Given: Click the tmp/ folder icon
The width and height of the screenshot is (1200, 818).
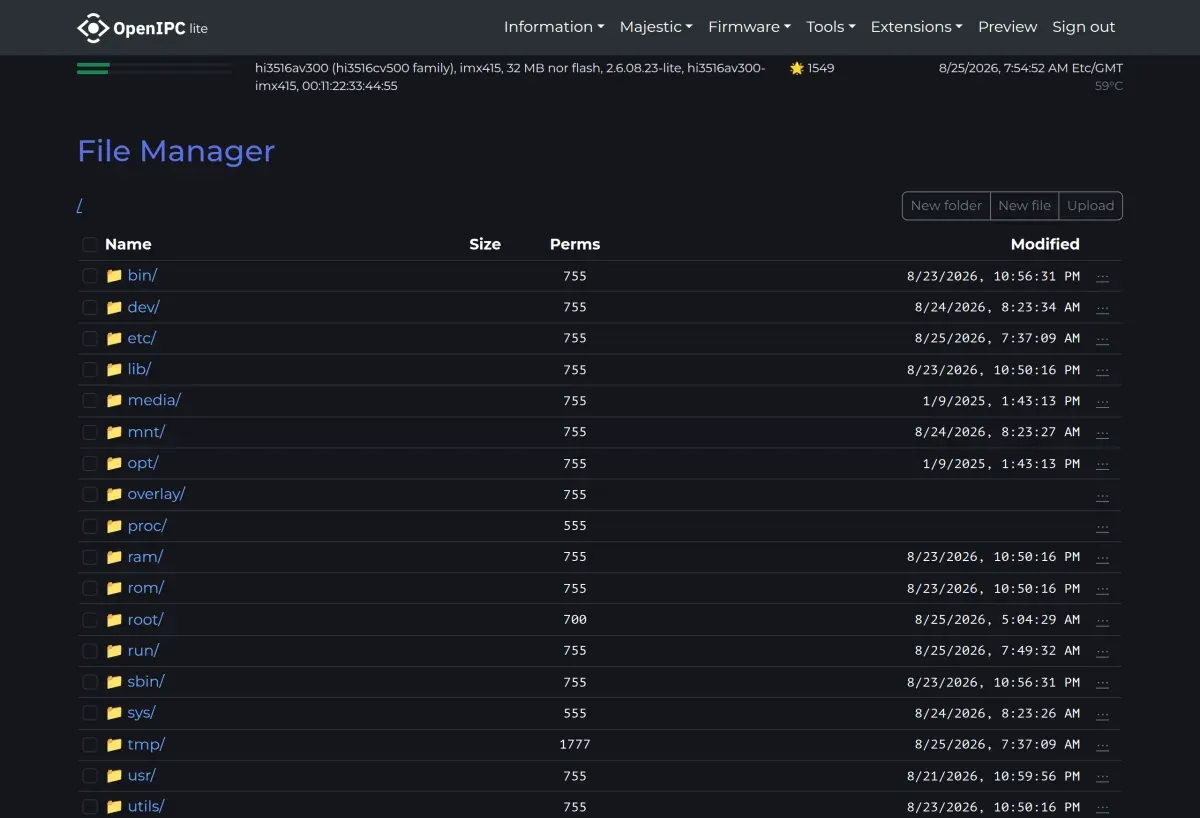Looking at the screenshot, I should click(114, 744).
